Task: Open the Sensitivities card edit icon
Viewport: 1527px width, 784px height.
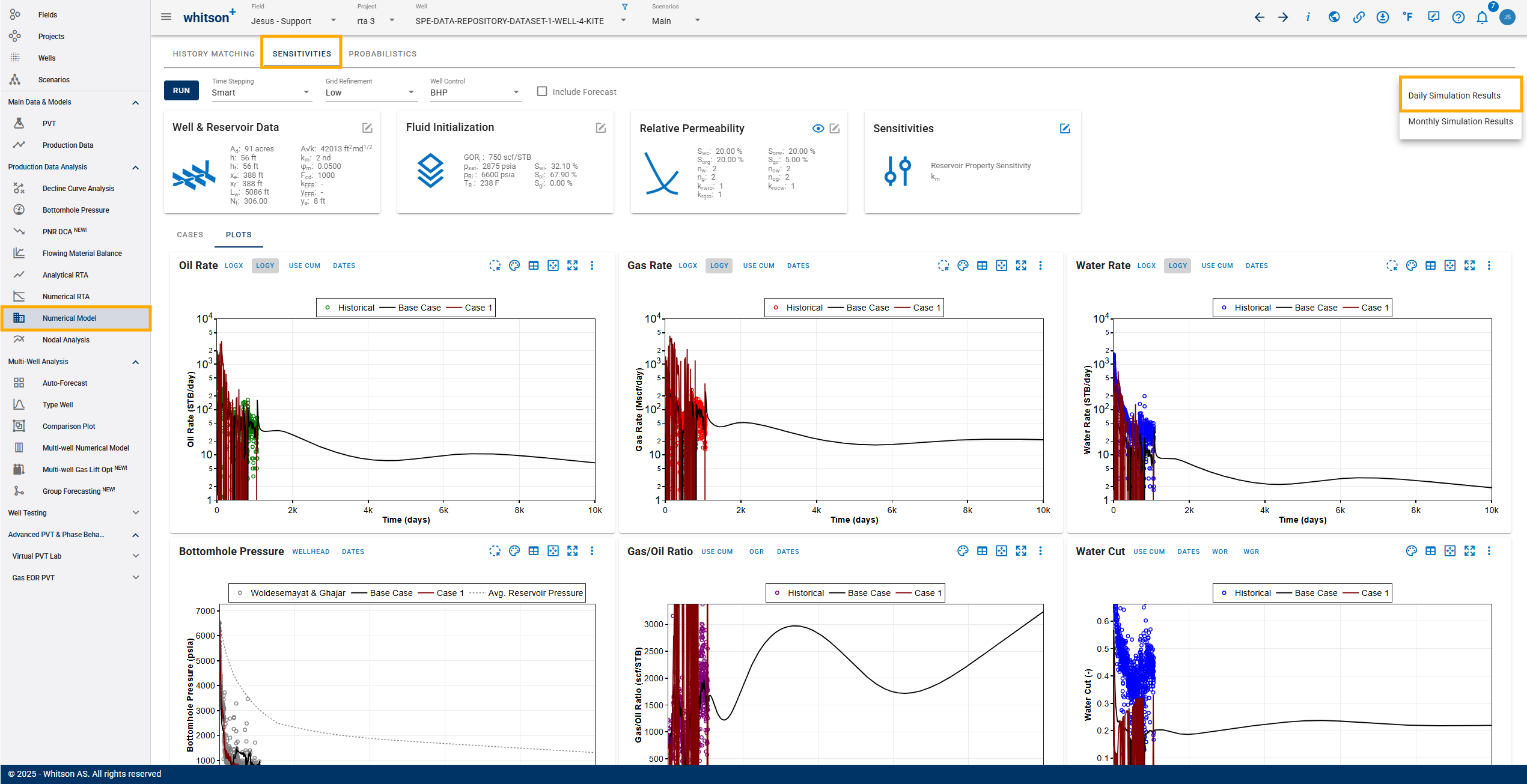Action: tap(1065, 129)
